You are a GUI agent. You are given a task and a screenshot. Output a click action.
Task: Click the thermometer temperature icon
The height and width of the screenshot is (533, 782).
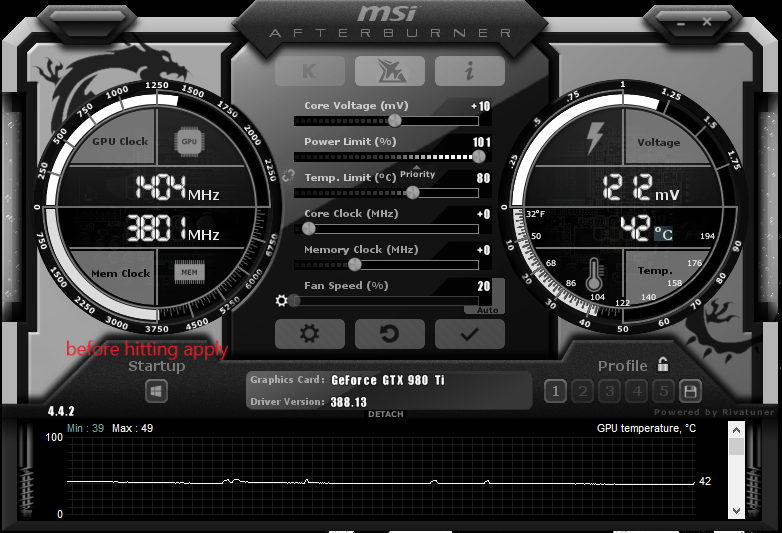pos(594,275)
